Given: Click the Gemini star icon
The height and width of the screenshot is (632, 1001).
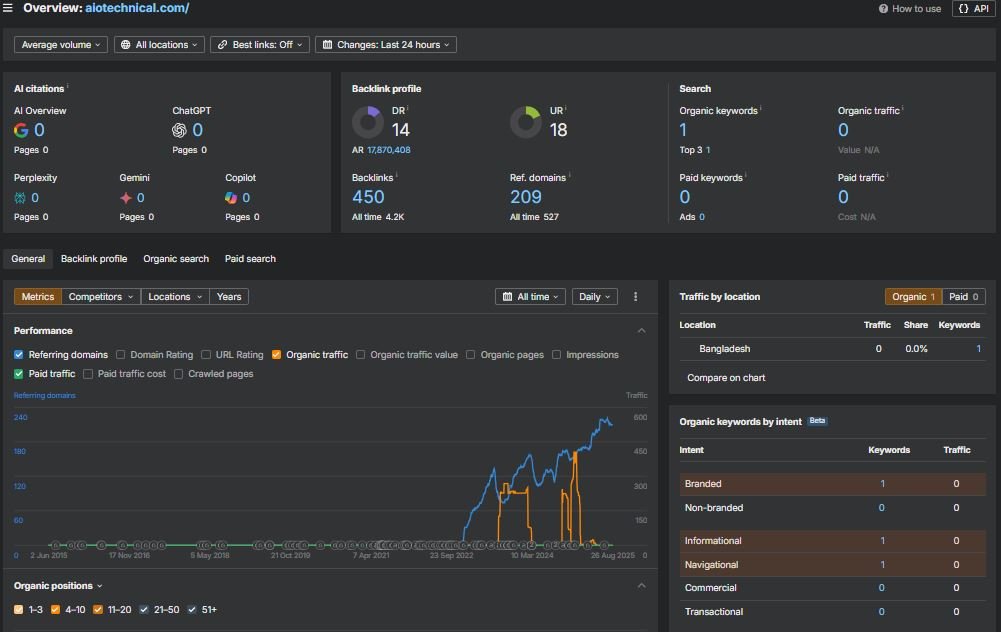Looking at the screenshot, I should [x=126, y=198].
